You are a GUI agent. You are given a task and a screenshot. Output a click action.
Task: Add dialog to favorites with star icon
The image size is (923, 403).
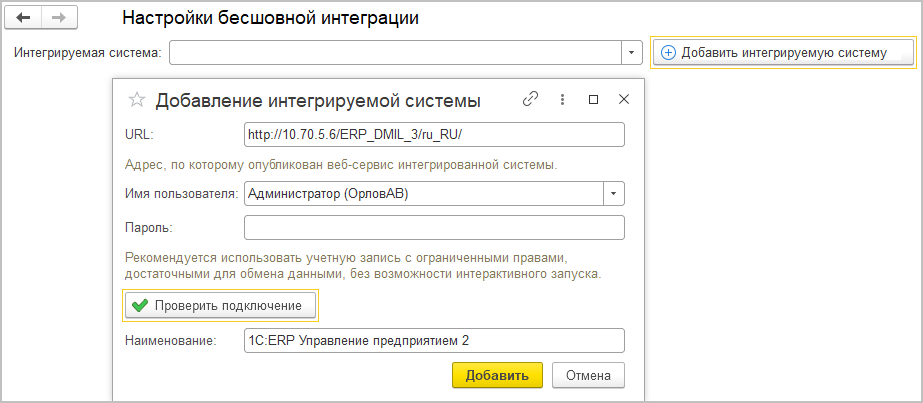point(137,100)
